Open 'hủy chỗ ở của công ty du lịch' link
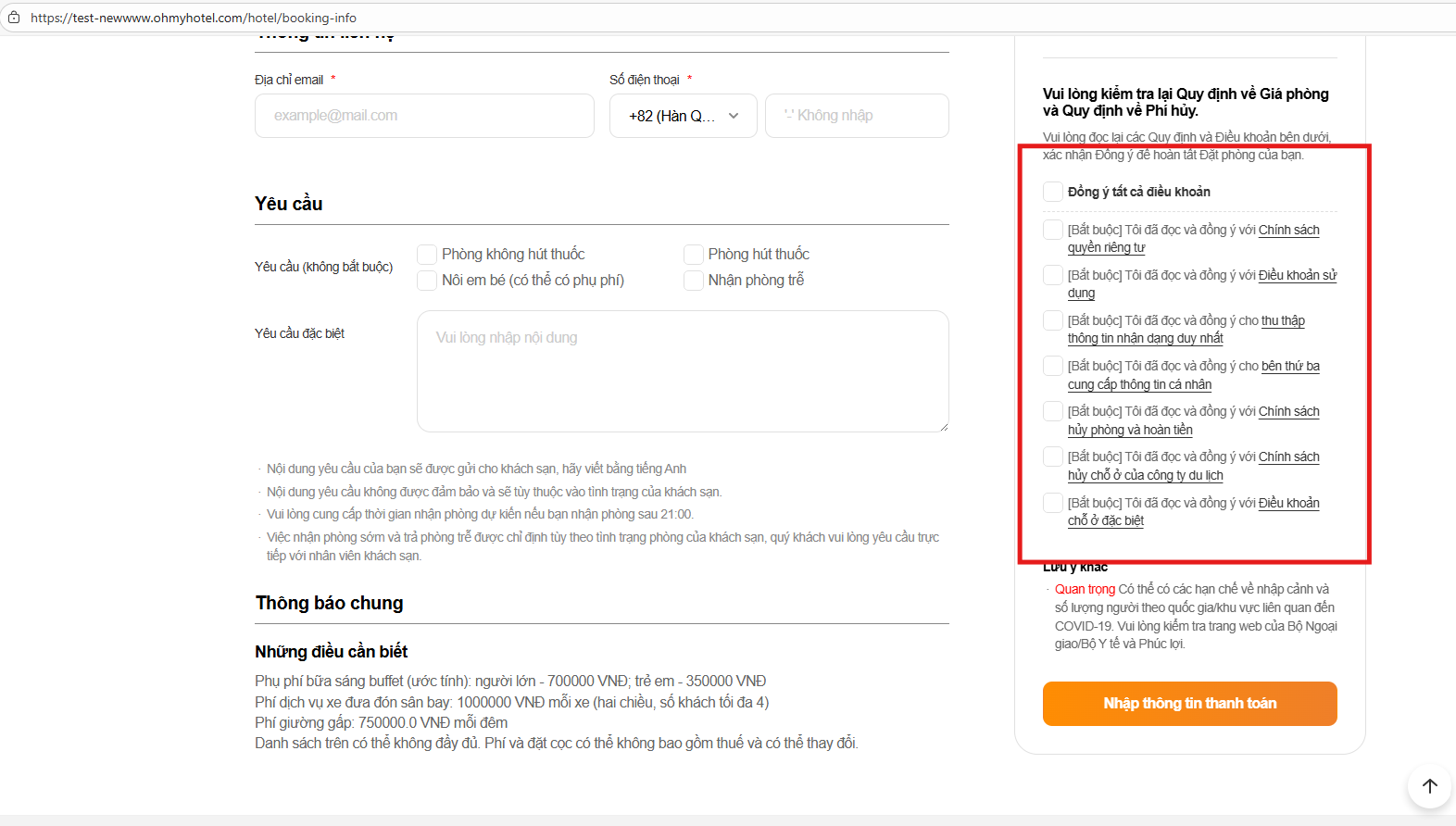The height and width of the screenshot is (826, 1456). [1194, 466]
